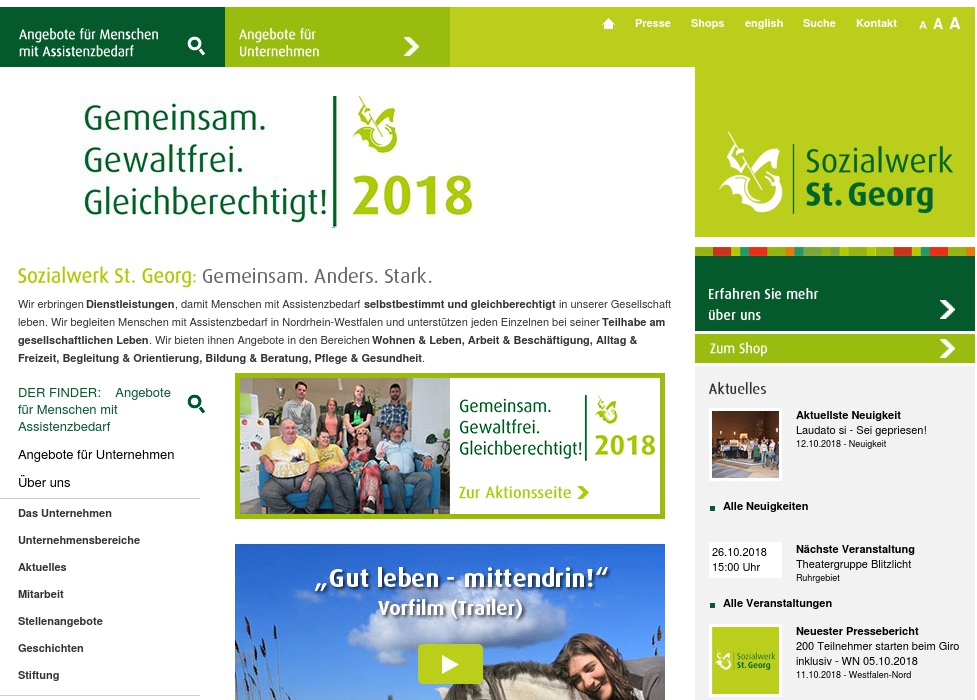Open "Erfahren Sie mehr über uns" via its arrow

coord(947,309)
